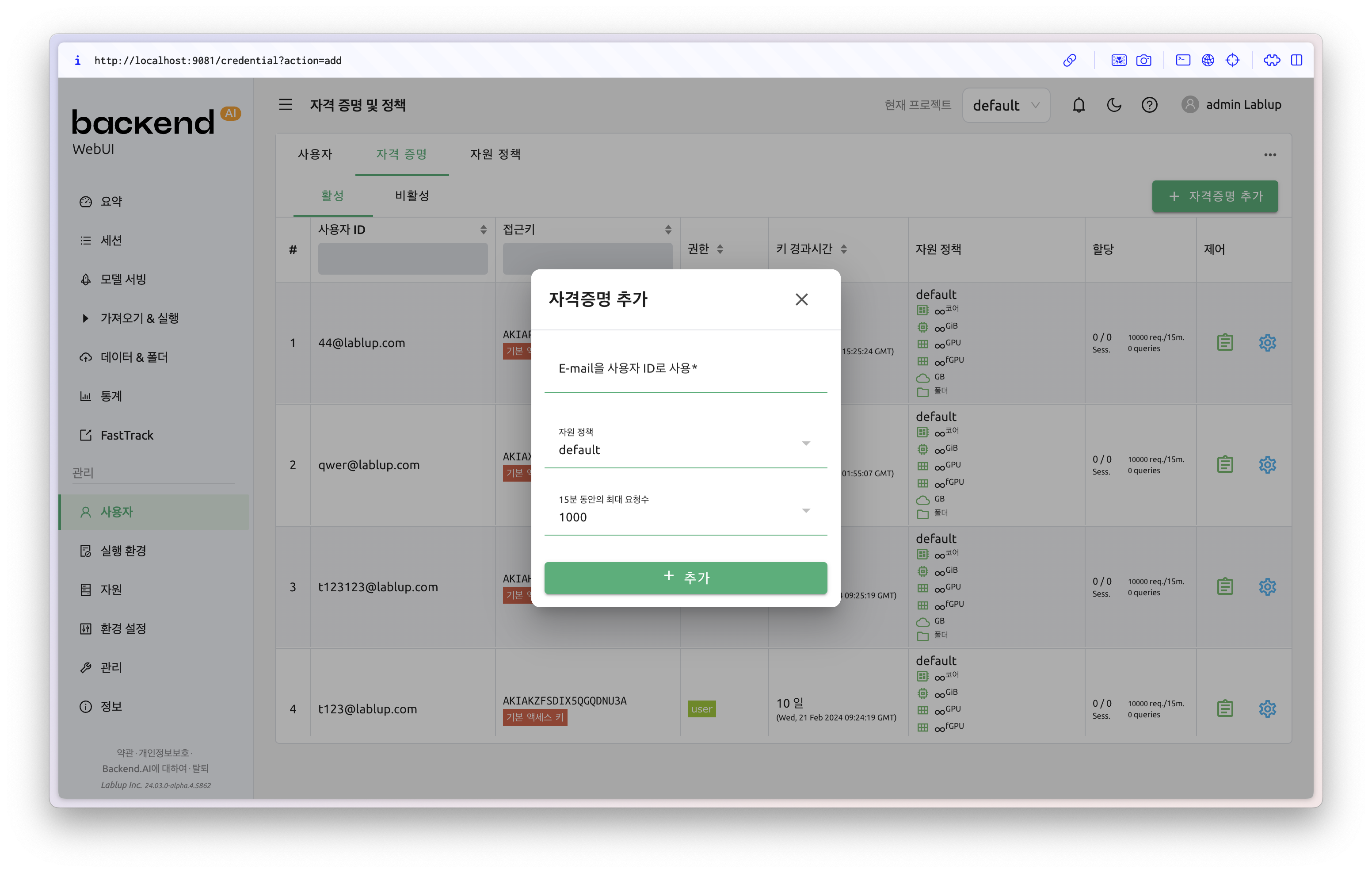Open the default project selector
This screenshot has height=873, width=1372.
[1006, 106]
